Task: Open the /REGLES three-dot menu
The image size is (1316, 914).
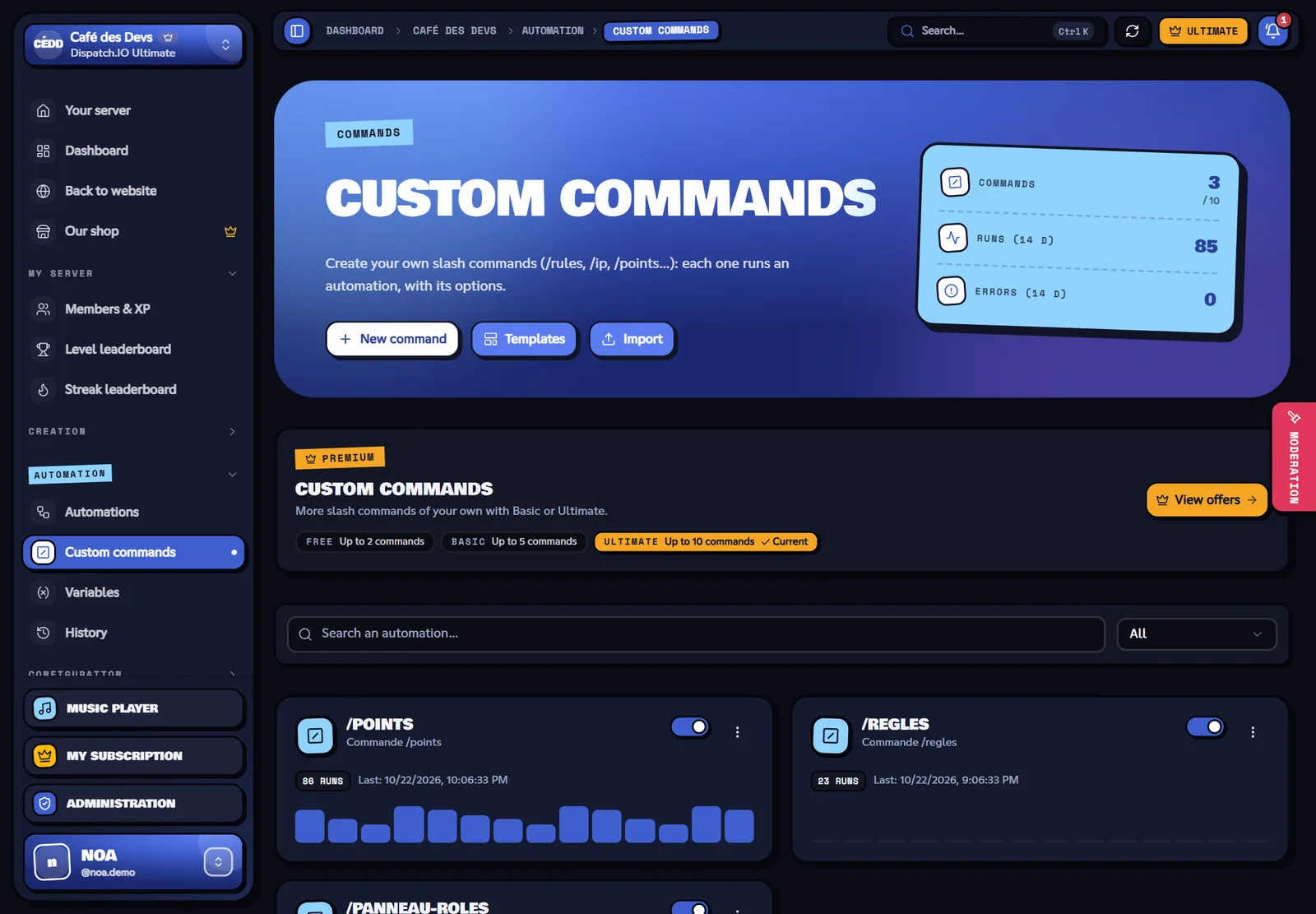Action: point(1253,732)
